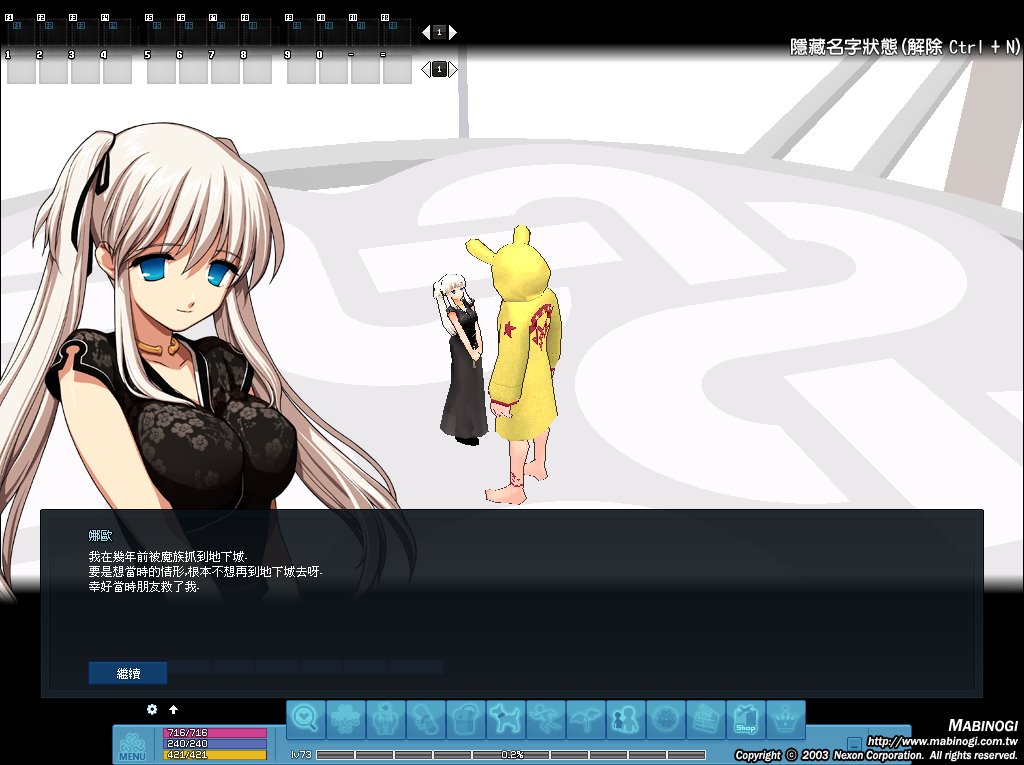Click the sprout icon in toolbar
The height and width of the screenshot is (765, 1024).
(586, 719)
